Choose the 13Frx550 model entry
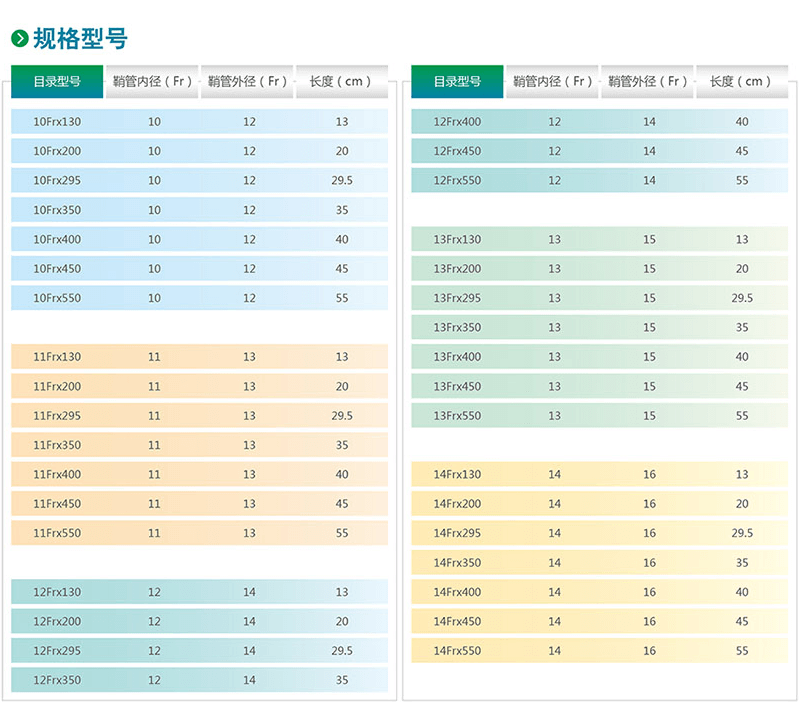 tap(457, 416)
